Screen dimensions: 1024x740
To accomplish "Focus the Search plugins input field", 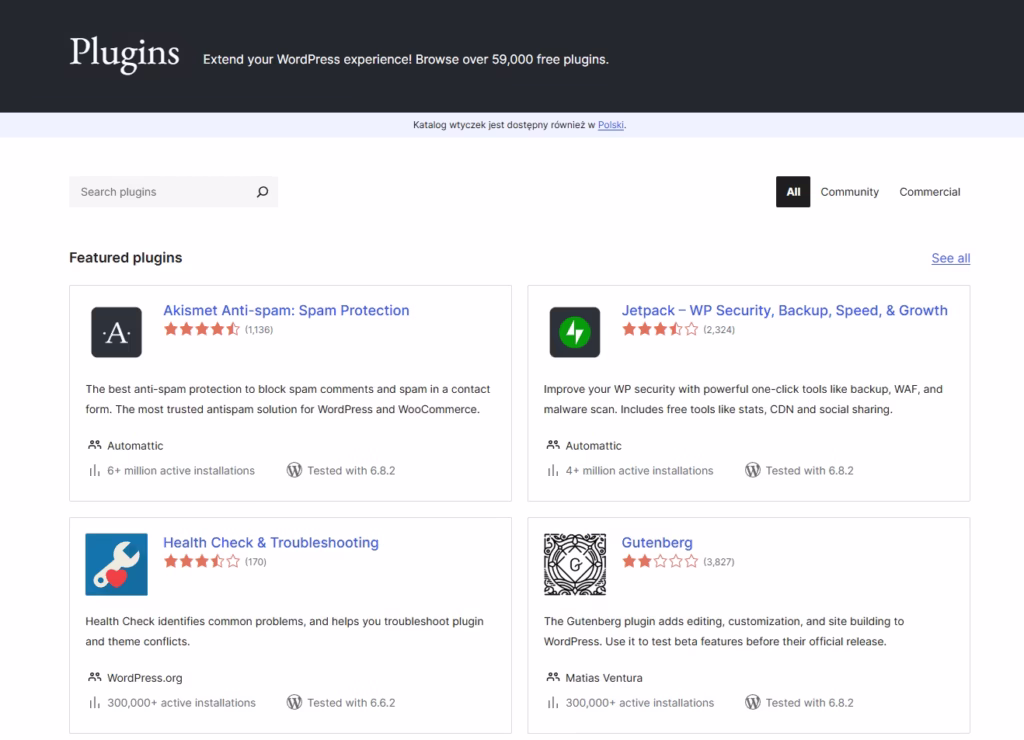I will click(160, 192).
